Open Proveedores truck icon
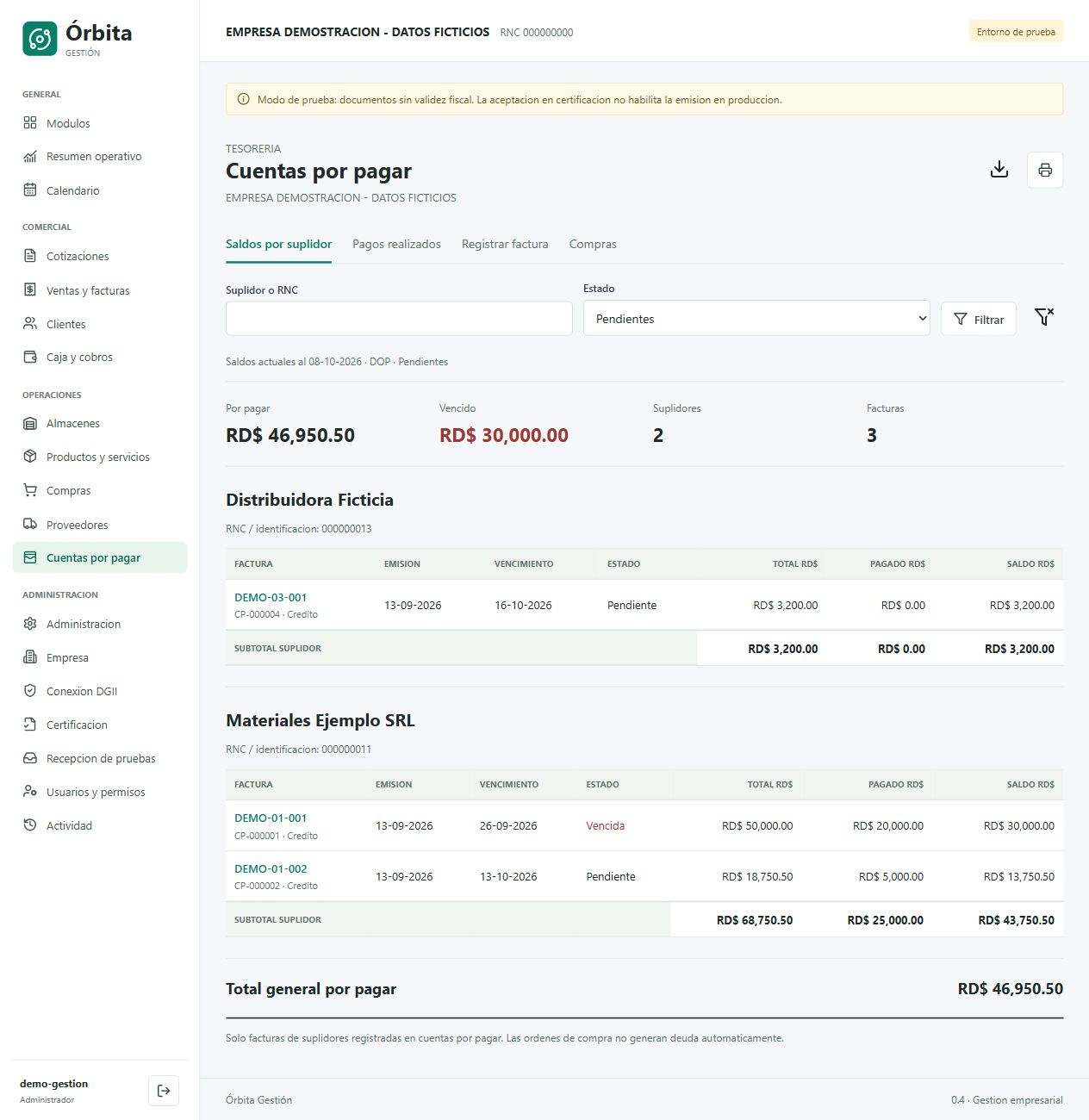This screenshot has width=1089, height=1120. click(x=30, y=525)
